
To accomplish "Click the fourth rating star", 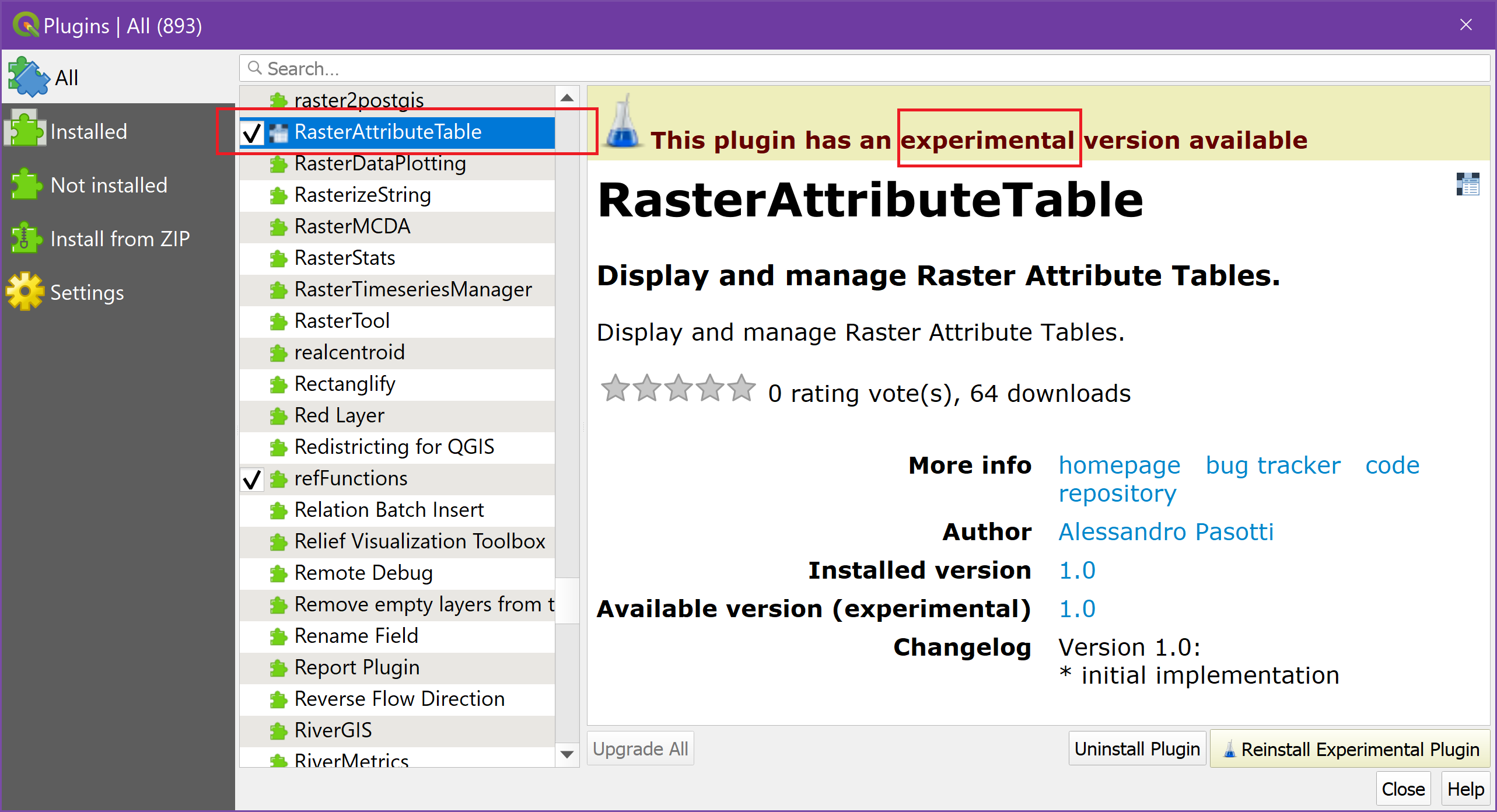I will pyautogui.click(x=710, y=388).
